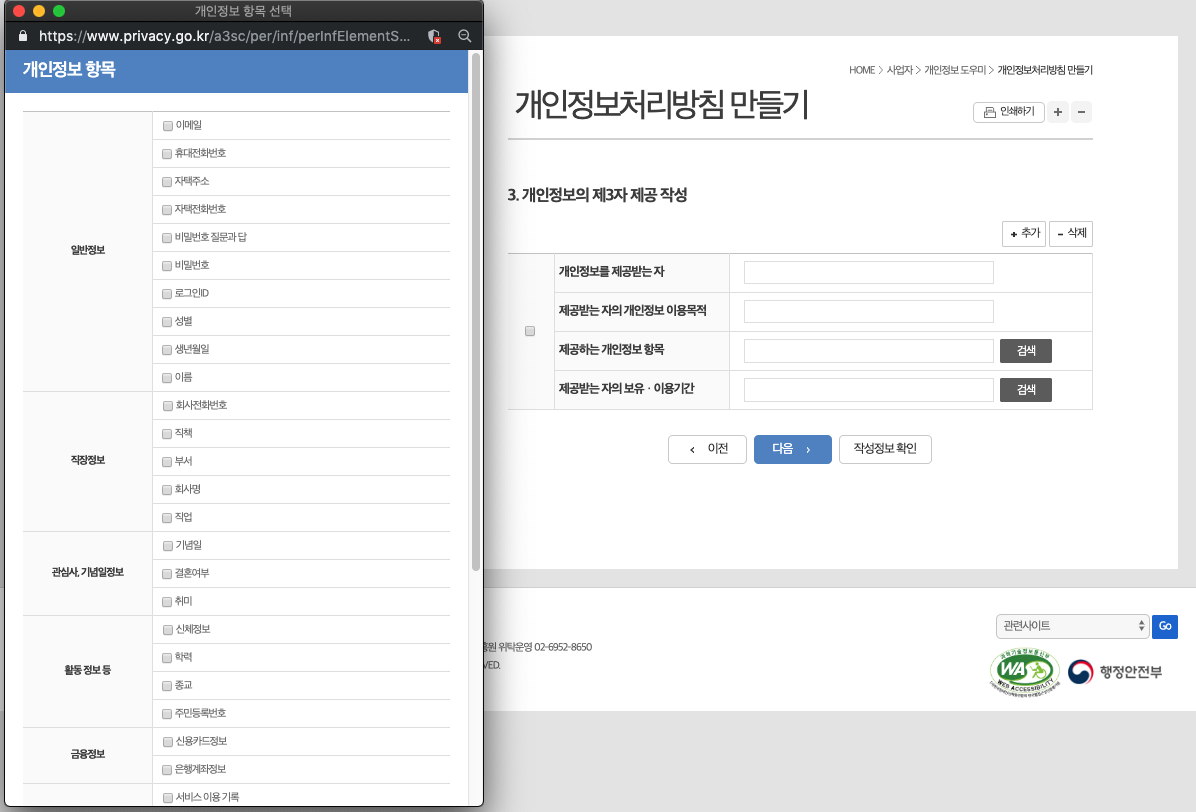1196x812 pixels.
Task: Check the 성별 checkbox
Action: [x=167, y=322]
